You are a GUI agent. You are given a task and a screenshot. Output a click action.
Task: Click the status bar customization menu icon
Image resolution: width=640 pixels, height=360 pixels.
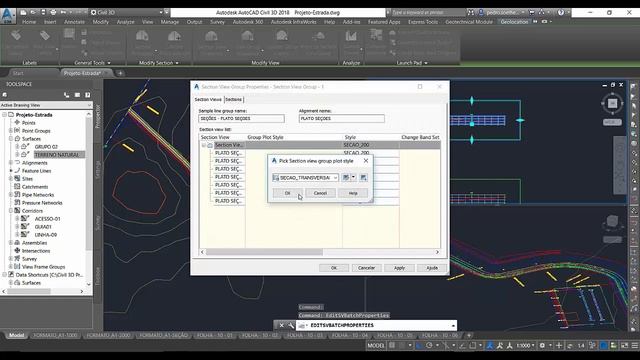click(634, 346)
